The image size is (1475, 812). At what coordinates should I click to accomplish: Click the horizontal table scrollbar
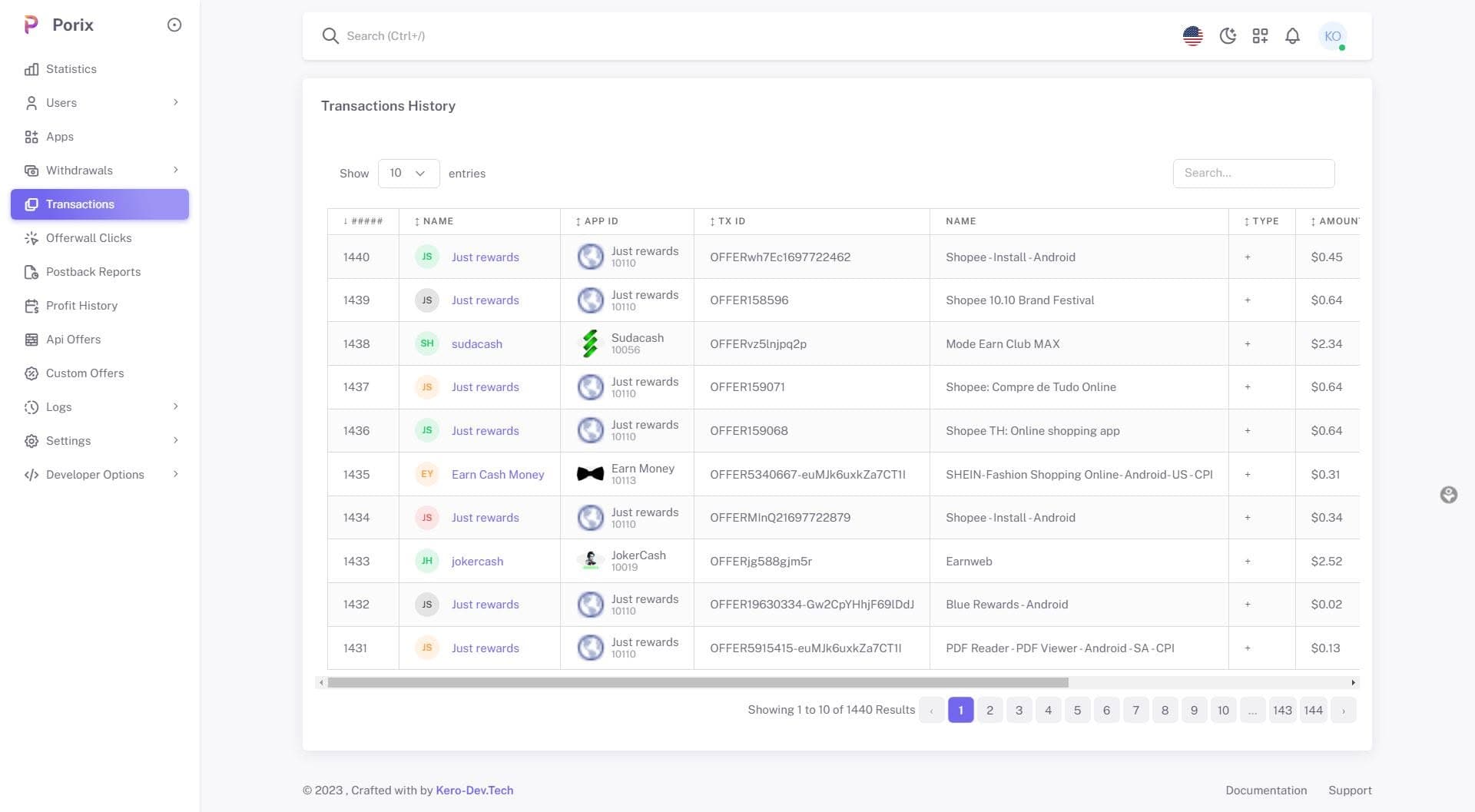click(x=698, y=683)
